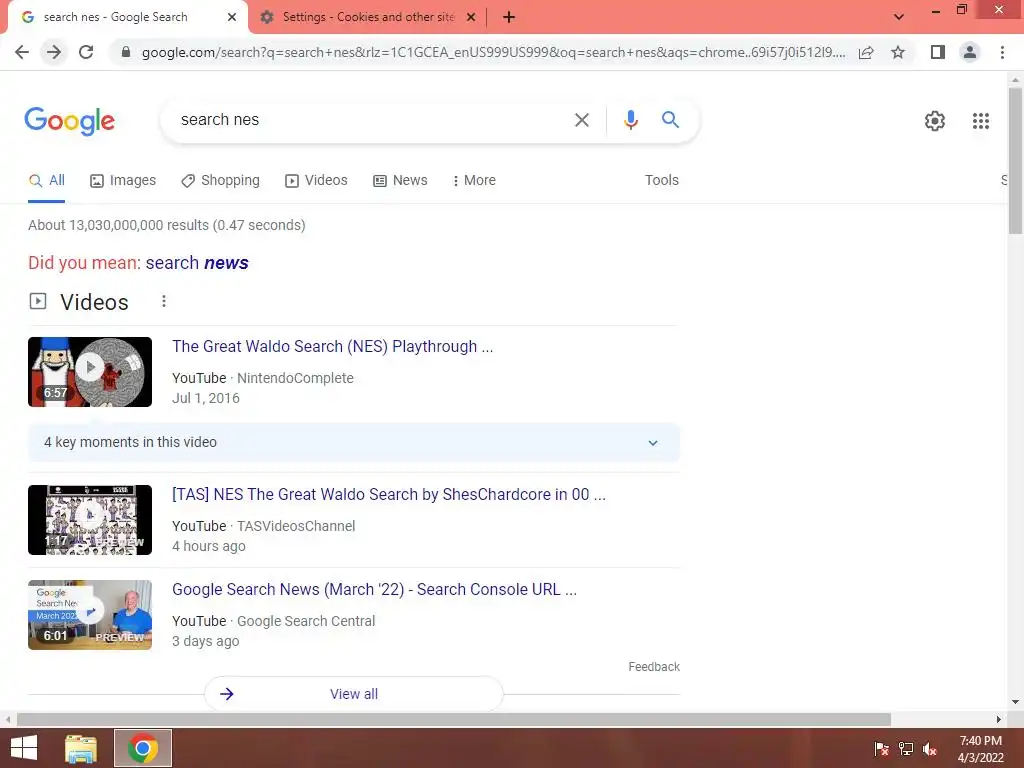Open the More search categories menu
Screen dimensions: 1024x768
[x=474, y=181]
